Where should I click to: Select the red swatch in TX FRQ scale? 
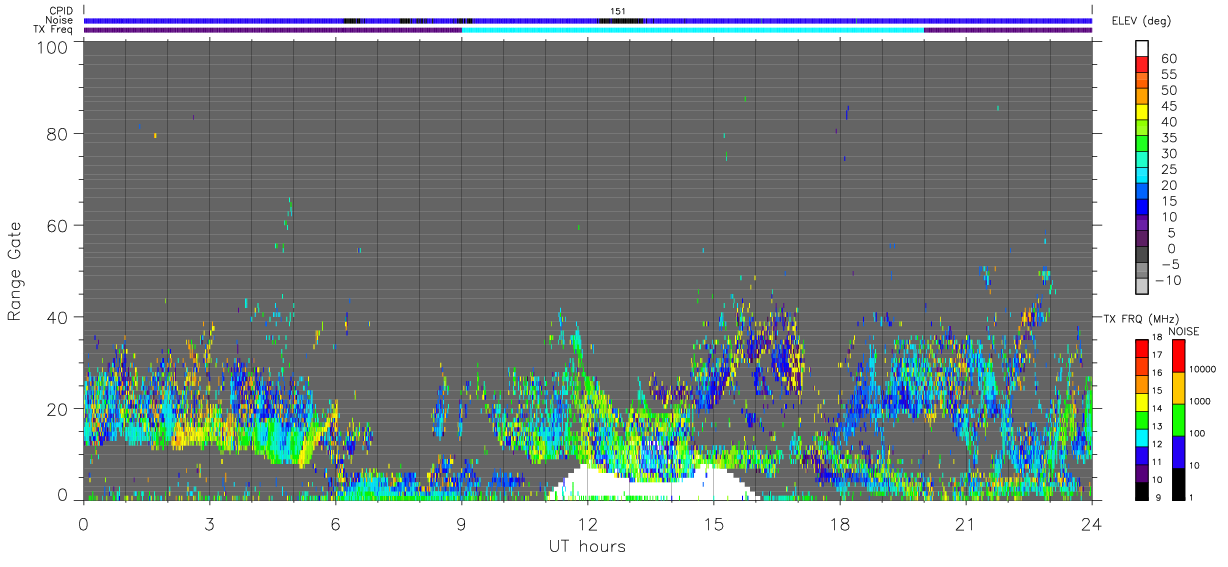tap(1142, 348)
